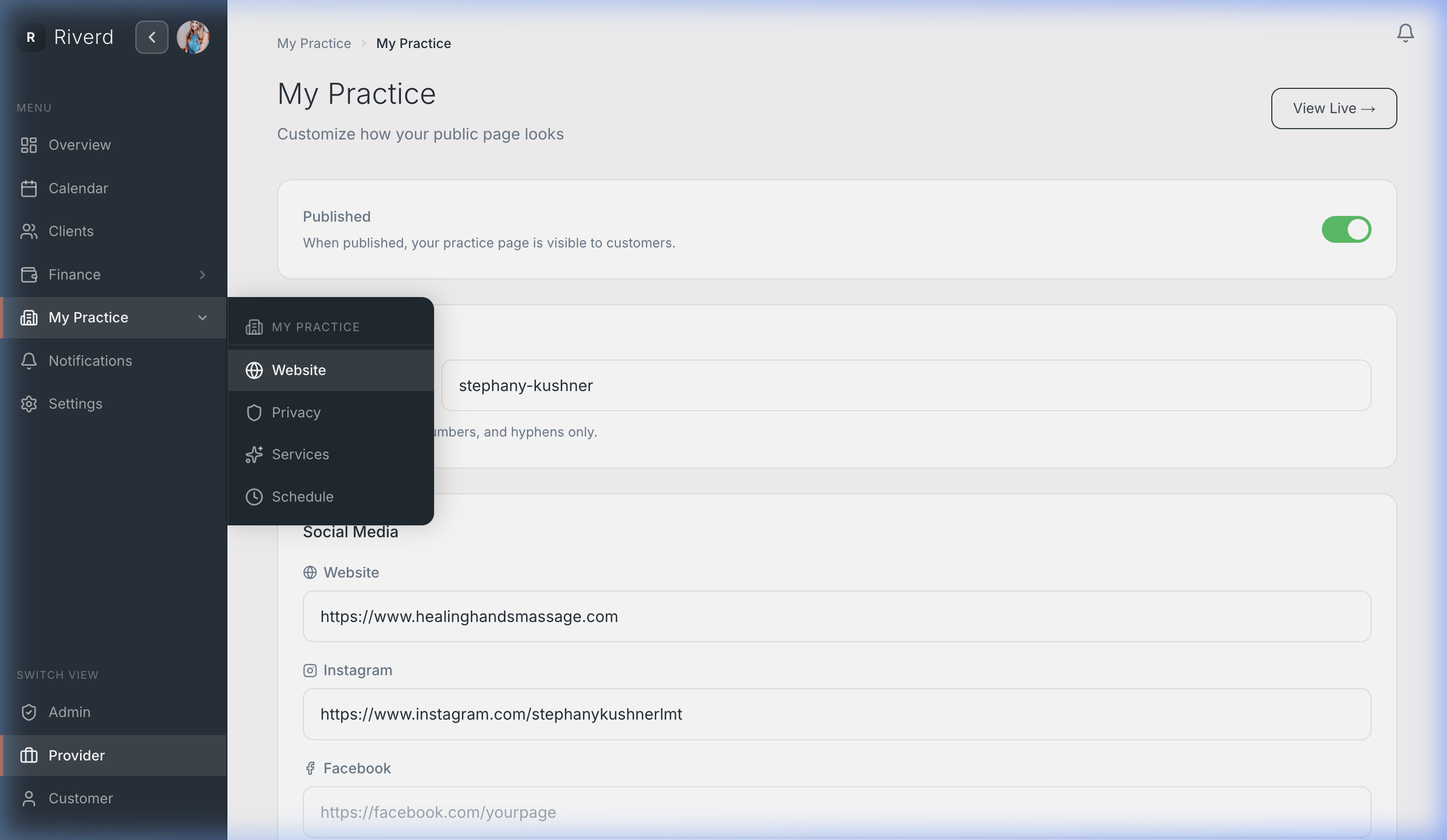Switch to Customer view
Screen dimensions: 1447x840
tap(81, 798)
